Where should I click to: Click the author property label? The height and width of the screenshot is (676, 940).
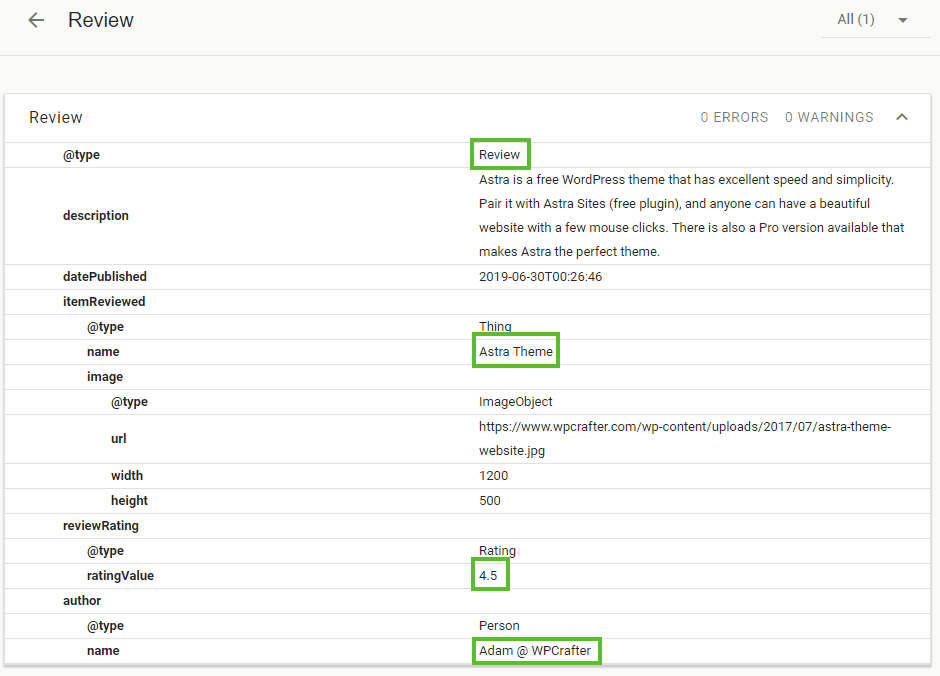[82, 601]
